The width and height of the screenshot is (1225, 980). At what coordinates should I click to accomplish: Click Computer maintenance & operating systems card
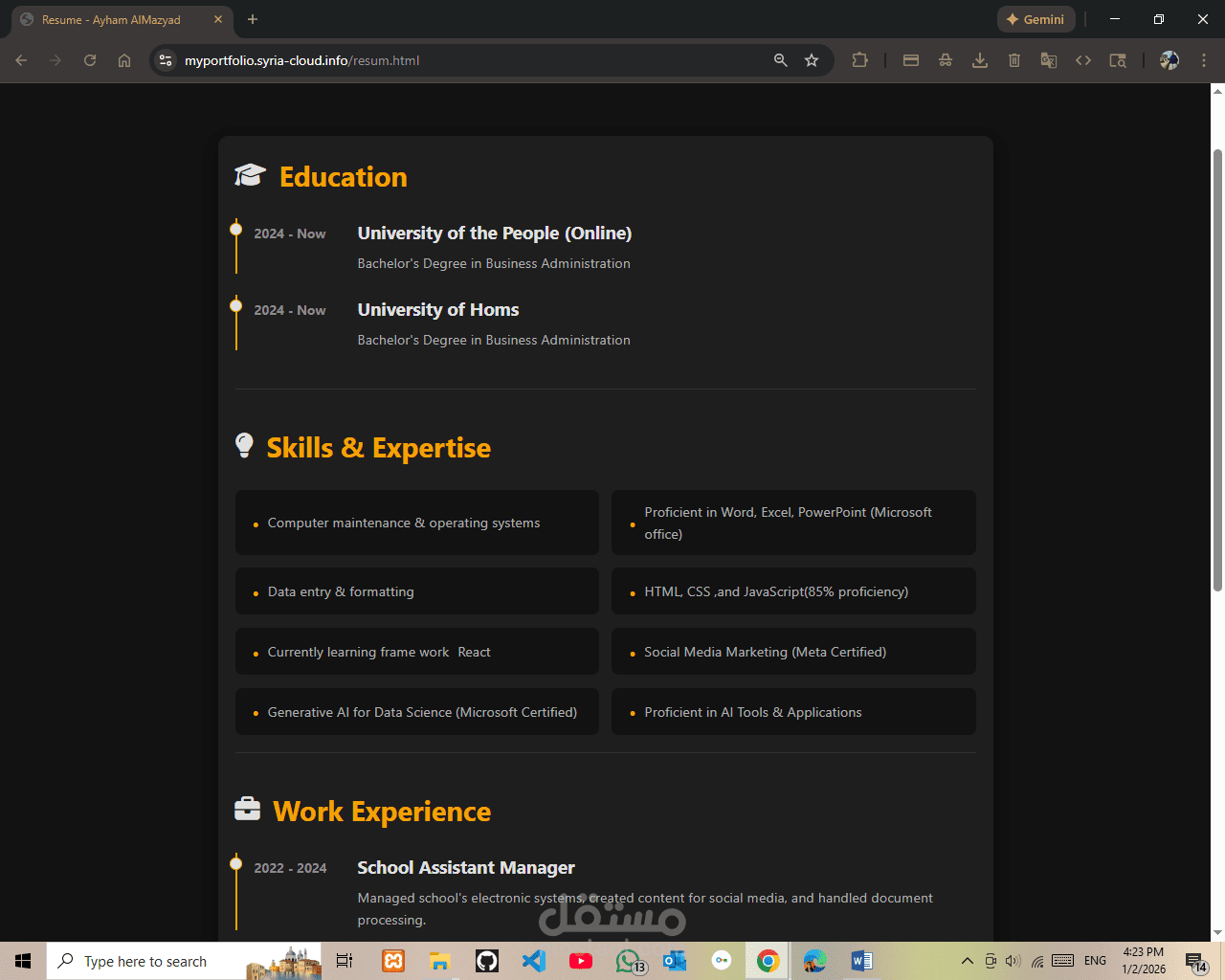point(417,523)
